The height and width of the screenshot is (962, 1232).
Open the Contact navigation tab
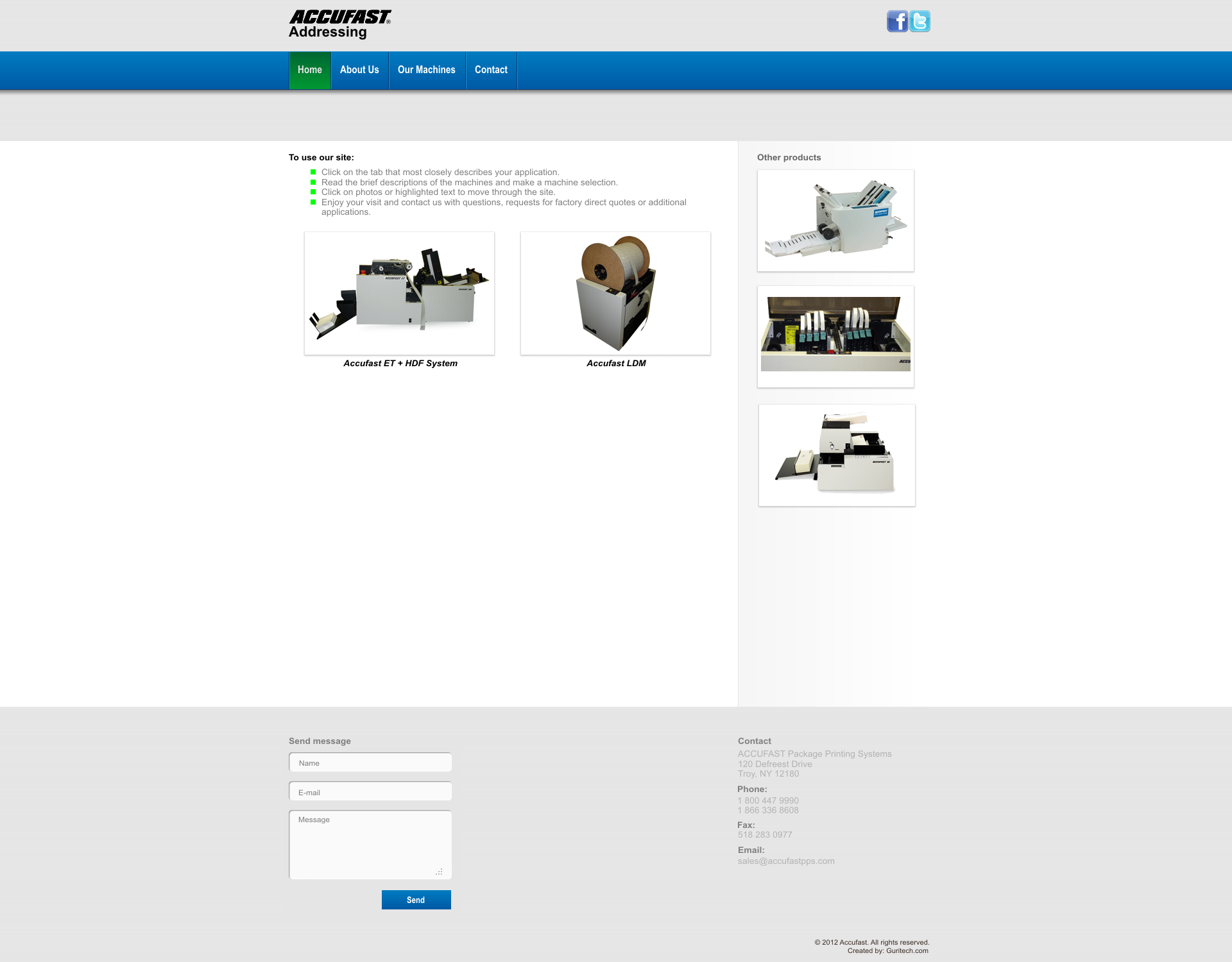pos(491,70)
